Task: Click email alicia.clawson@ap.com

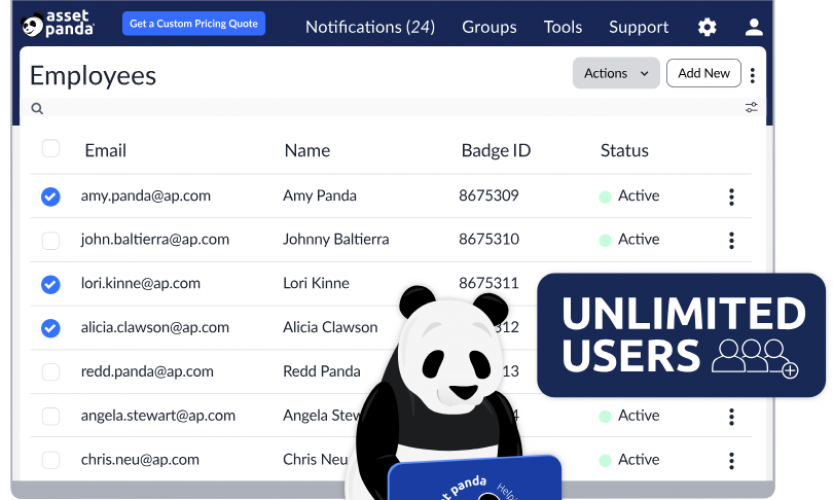Action: [x=155, y=327]
